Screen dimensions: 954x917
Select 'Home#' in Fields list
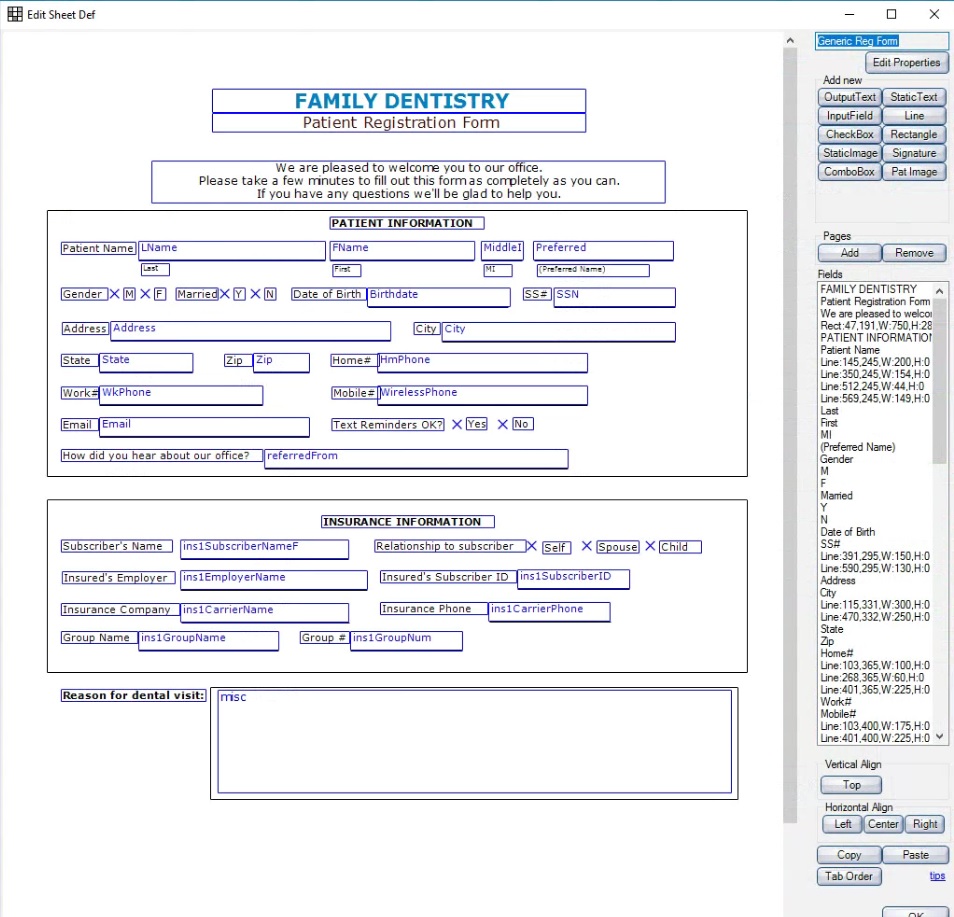point(837,654)
